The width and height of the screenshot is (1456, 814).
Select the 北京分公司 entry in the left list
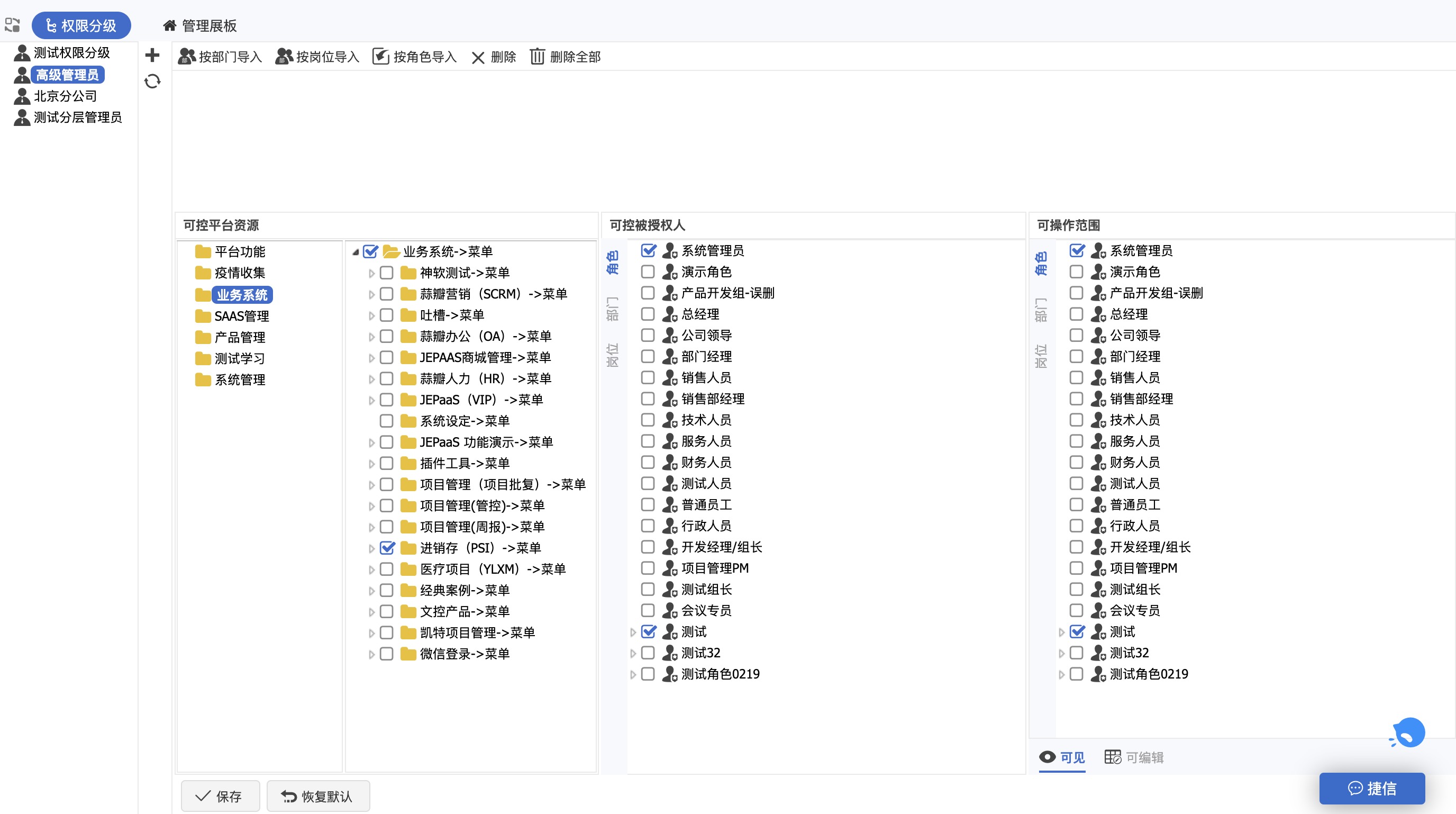65,96
